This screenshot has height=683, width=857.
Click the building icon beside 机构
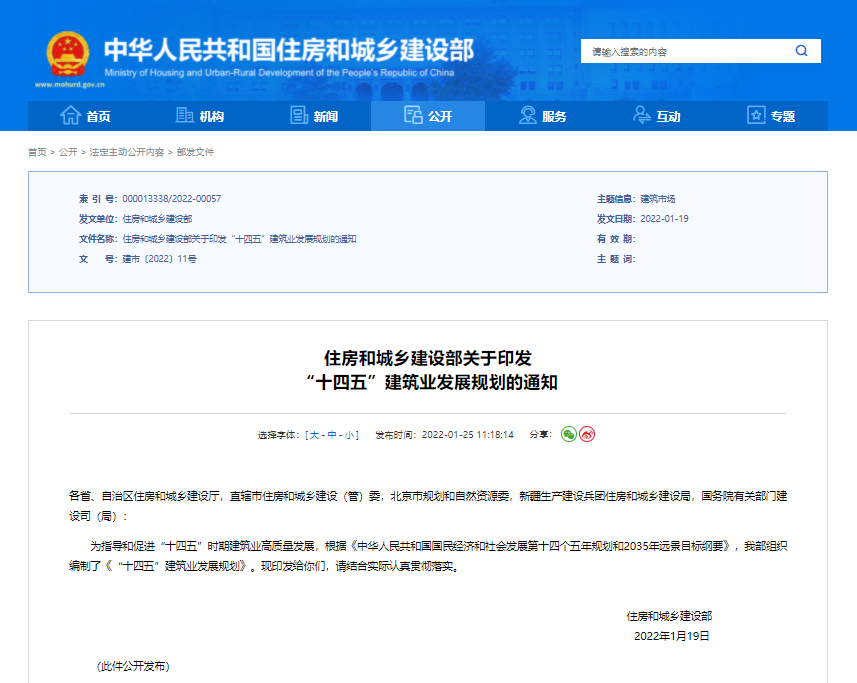coord(184,116)
